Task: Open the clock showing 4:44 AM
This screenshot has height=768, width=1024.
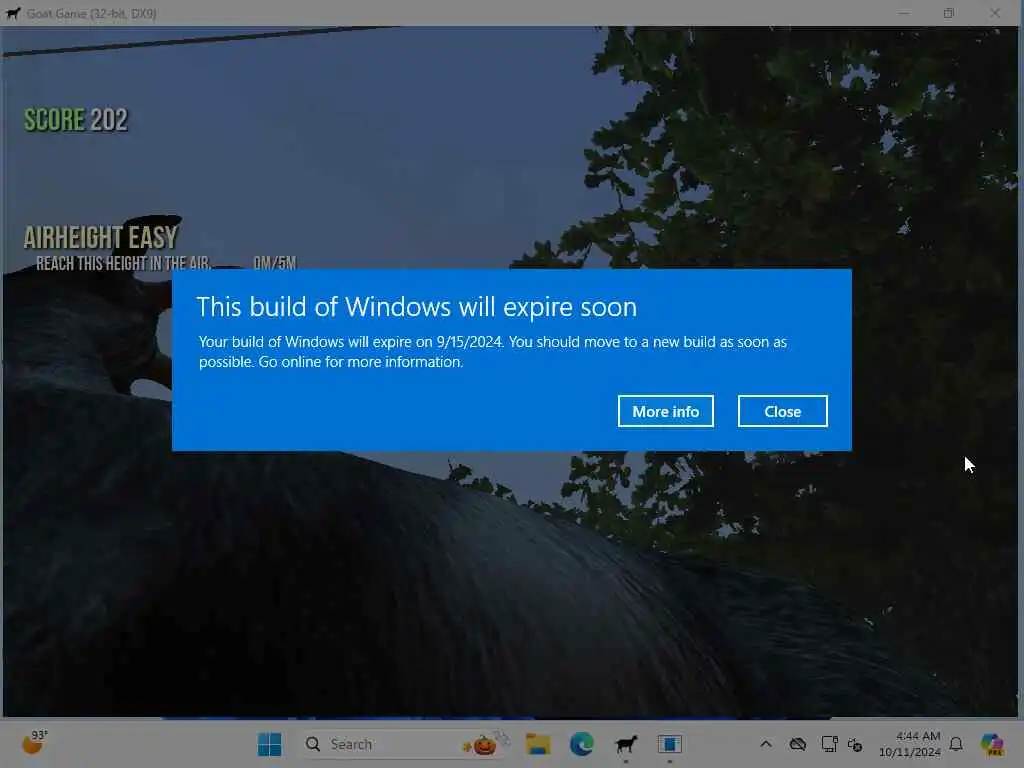Action: click(x=909, y=744)
